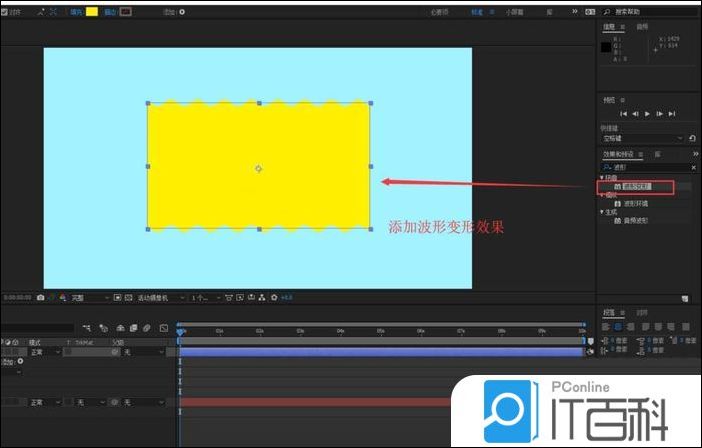The height and width of the screenshot is (448, 702).
Task: Open the active camera dropdown
Action: coord(159,297)
